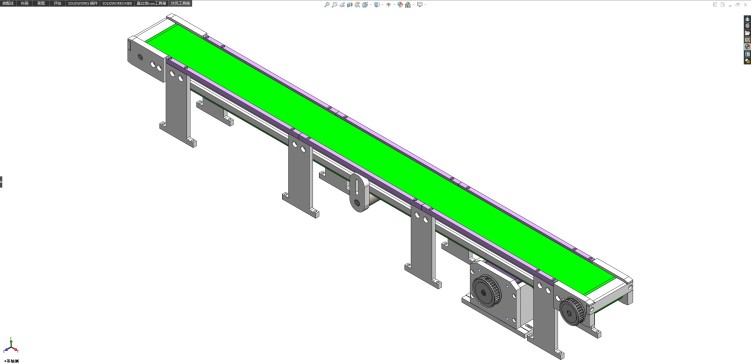Switch to the 布局 (Layout) tab
The image size is (751, 364).
24,3
